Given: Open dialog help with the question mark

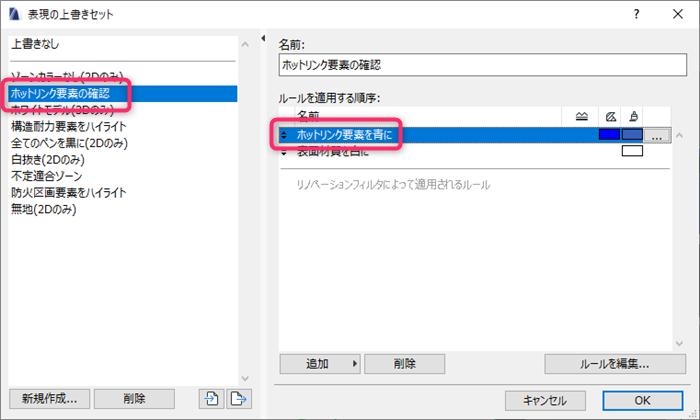Looking at the screenshot, I should (x=636, y=14).
